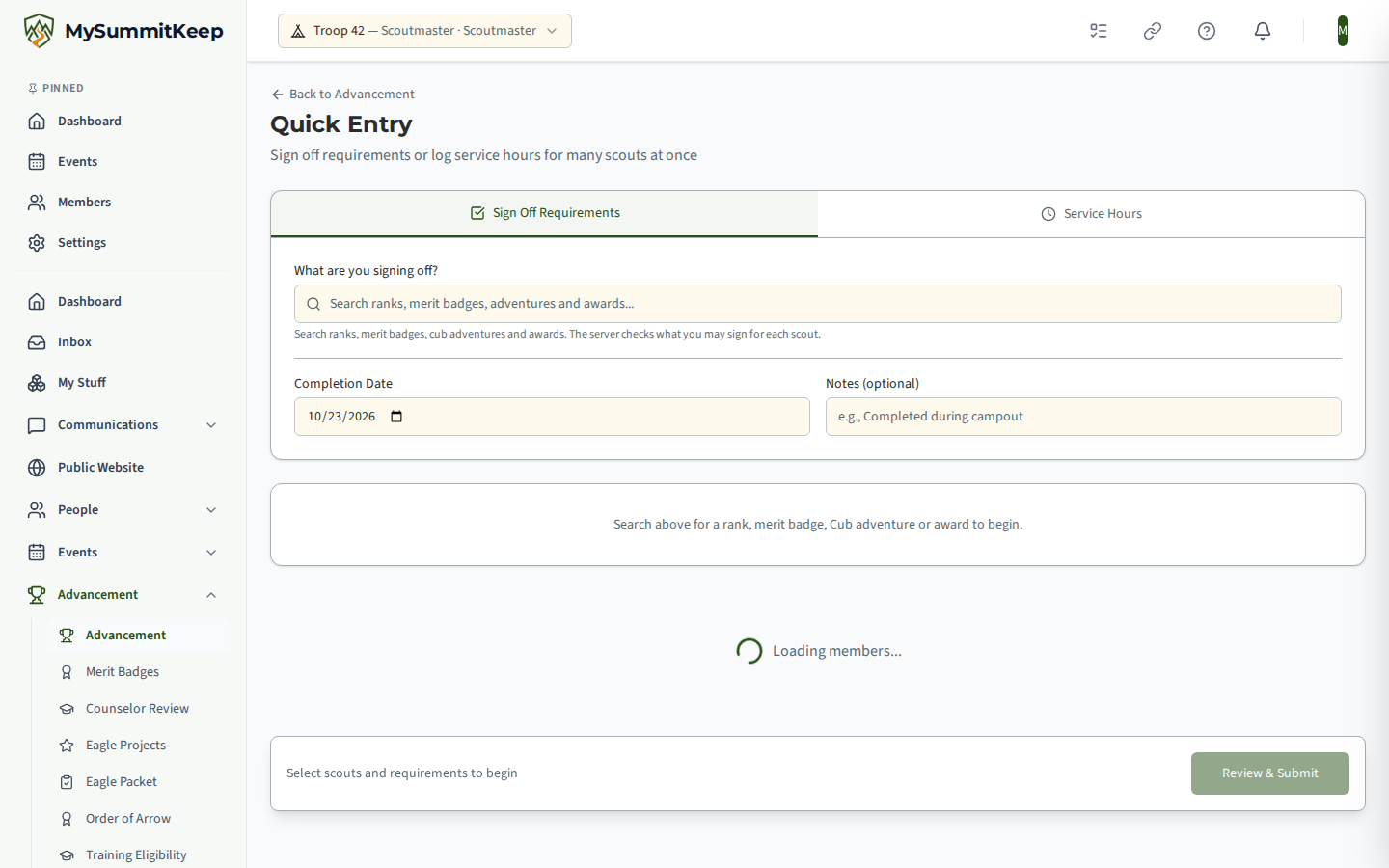Expand the Communications section chevron
1389x868 pixels.
(x=211, y=425)
